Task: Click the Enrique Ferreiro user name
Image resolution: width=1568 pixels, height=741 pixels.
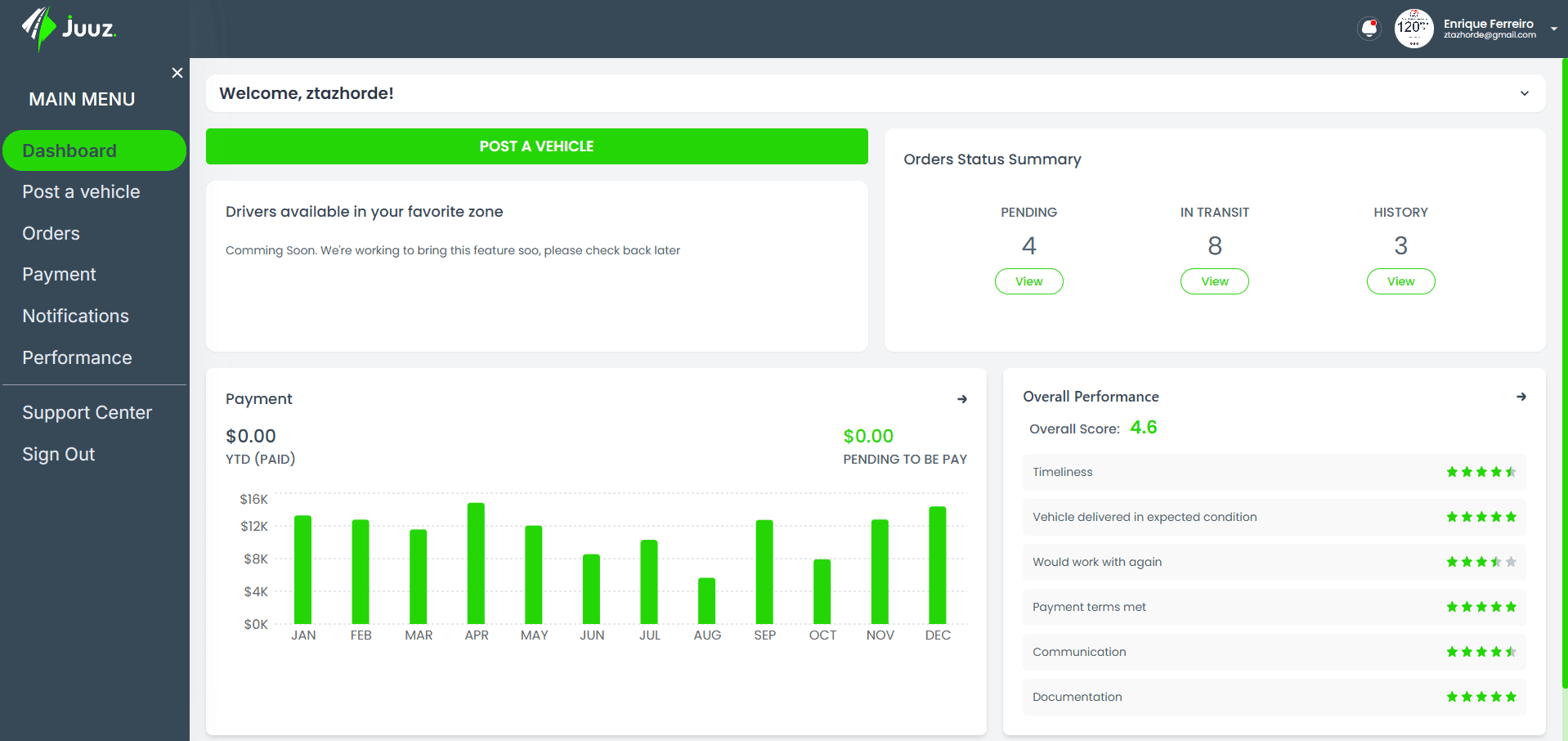Action: (x=1488, y=24)
